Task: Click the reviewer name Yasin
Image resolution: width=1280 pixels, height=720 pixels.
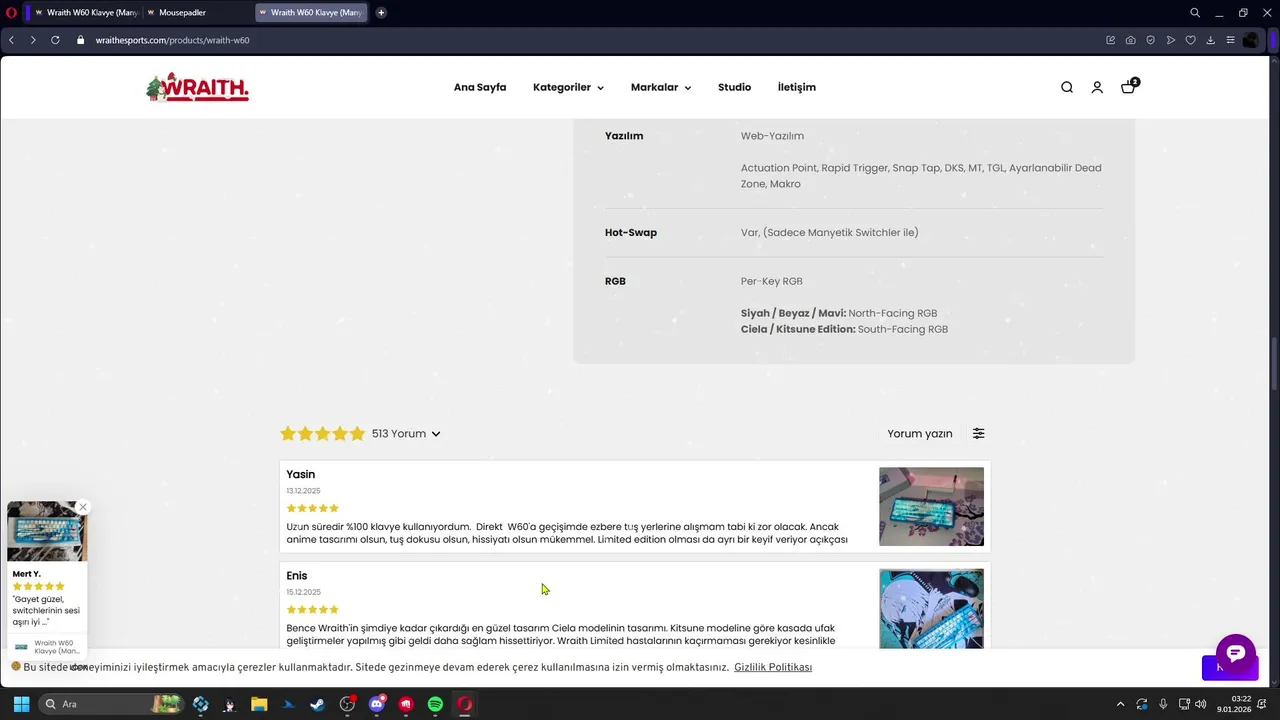Action: click(301, 474)
